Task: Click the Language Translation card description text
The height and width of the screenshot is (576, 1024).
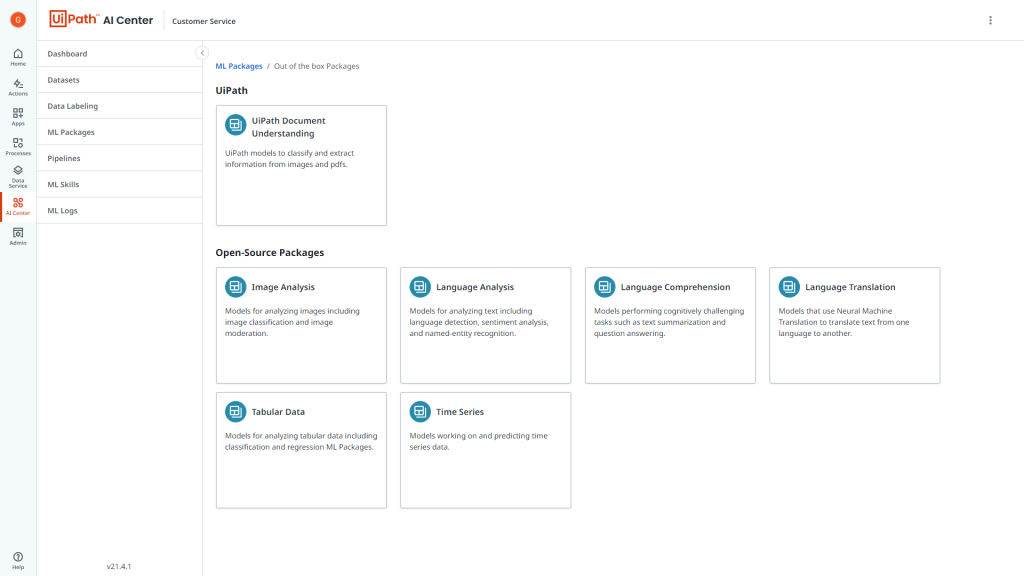Action: click(844, 322)
